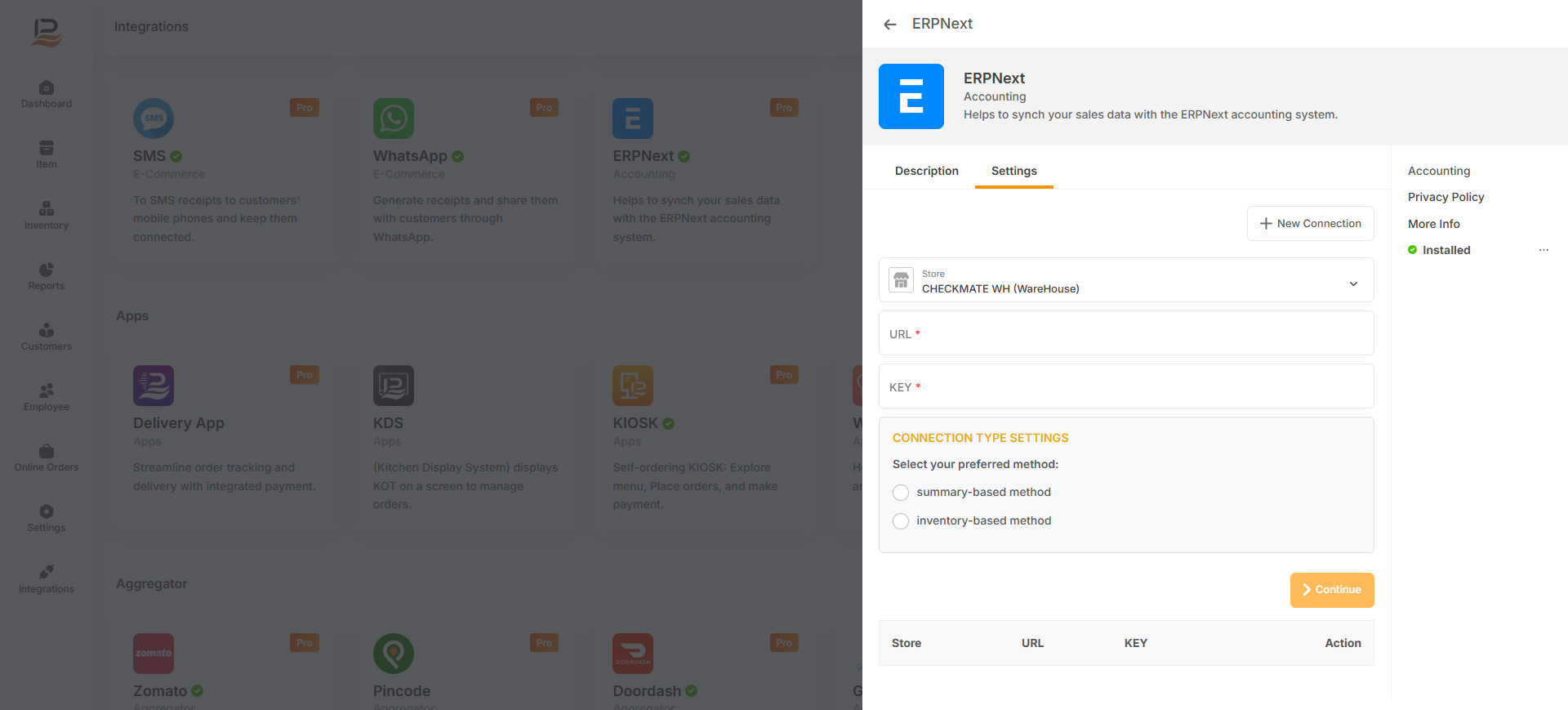Viewport: 1568px width, 710px height.
Task: Click the KEY input field
Action: pyautogui.click(x=1126, y=386)
